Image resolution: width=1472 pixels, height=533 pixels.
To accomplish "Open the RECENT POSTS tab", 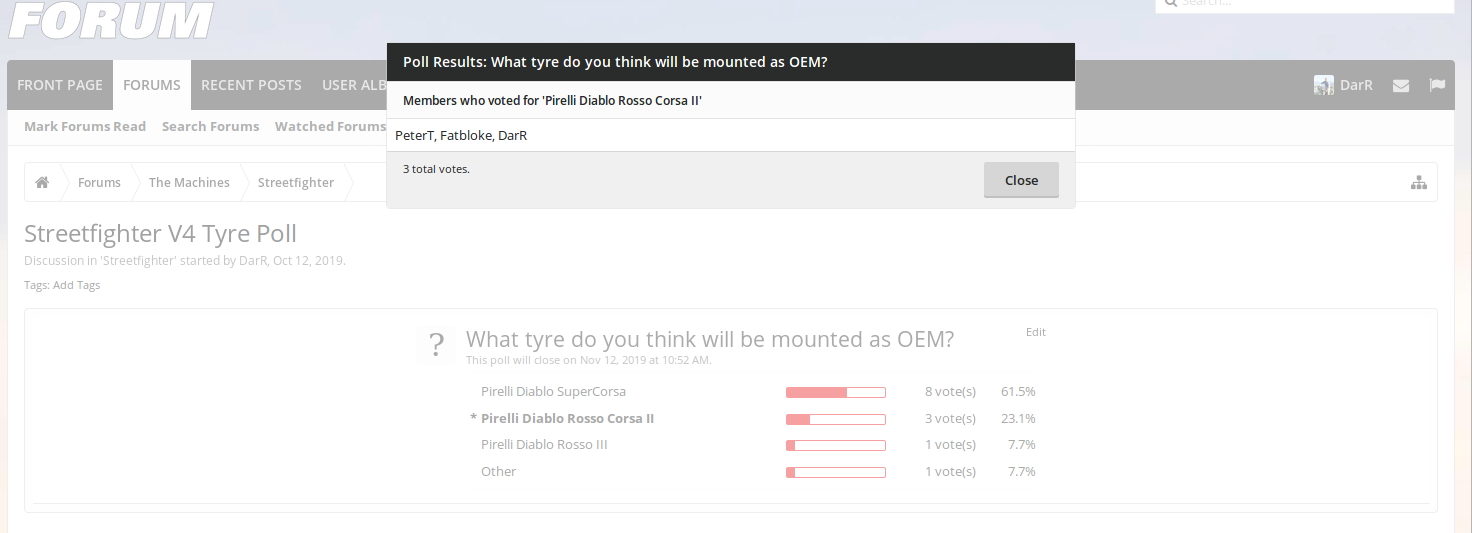I will pyautogui.click(x=251, y=85).
